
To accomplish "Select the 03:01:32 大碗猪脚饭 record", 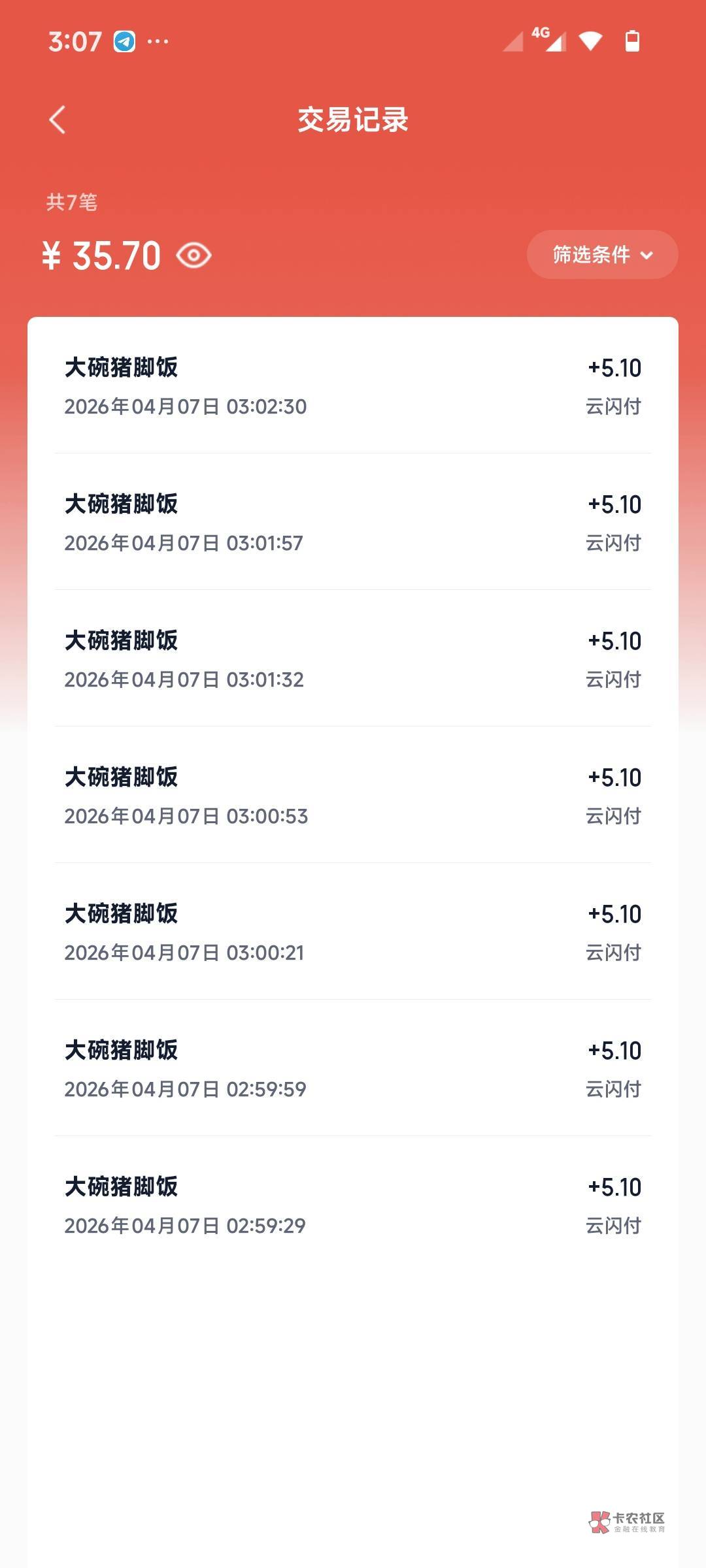I will 353,659.
